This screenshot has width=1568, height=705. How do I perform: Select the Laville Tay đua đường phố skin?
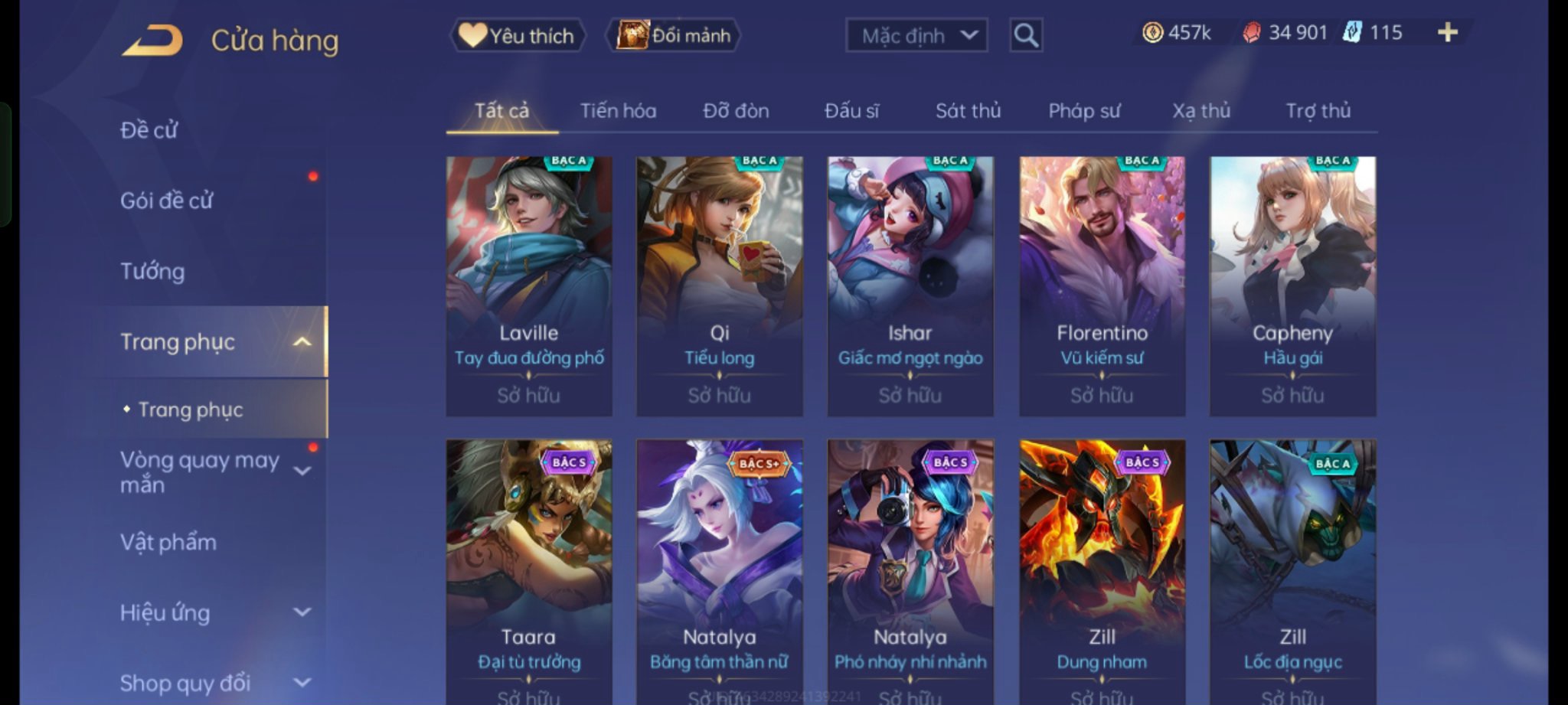[x=529, y=286]
